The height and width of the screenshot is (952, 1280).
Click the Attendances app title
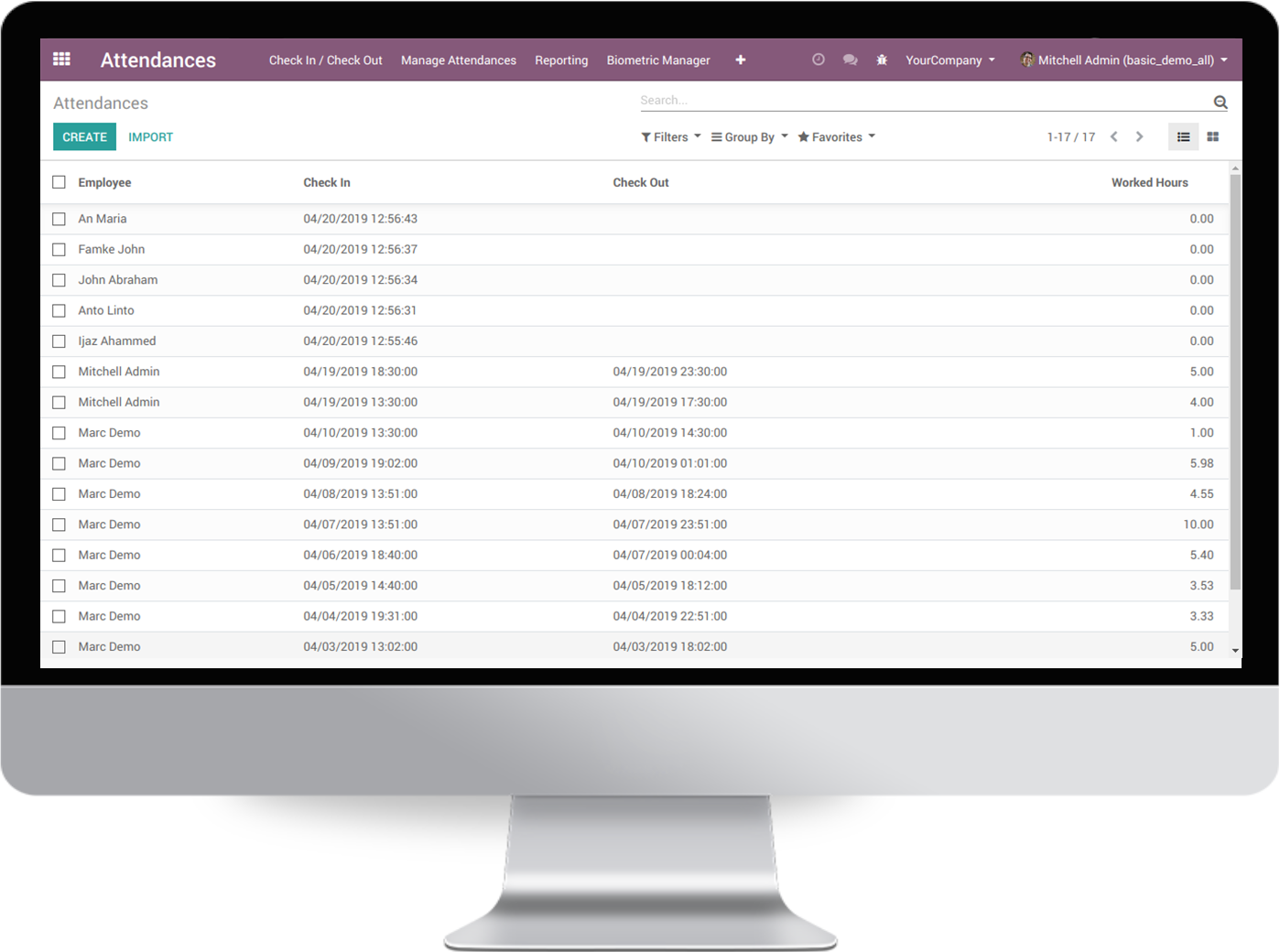click(x=158, y=59)
